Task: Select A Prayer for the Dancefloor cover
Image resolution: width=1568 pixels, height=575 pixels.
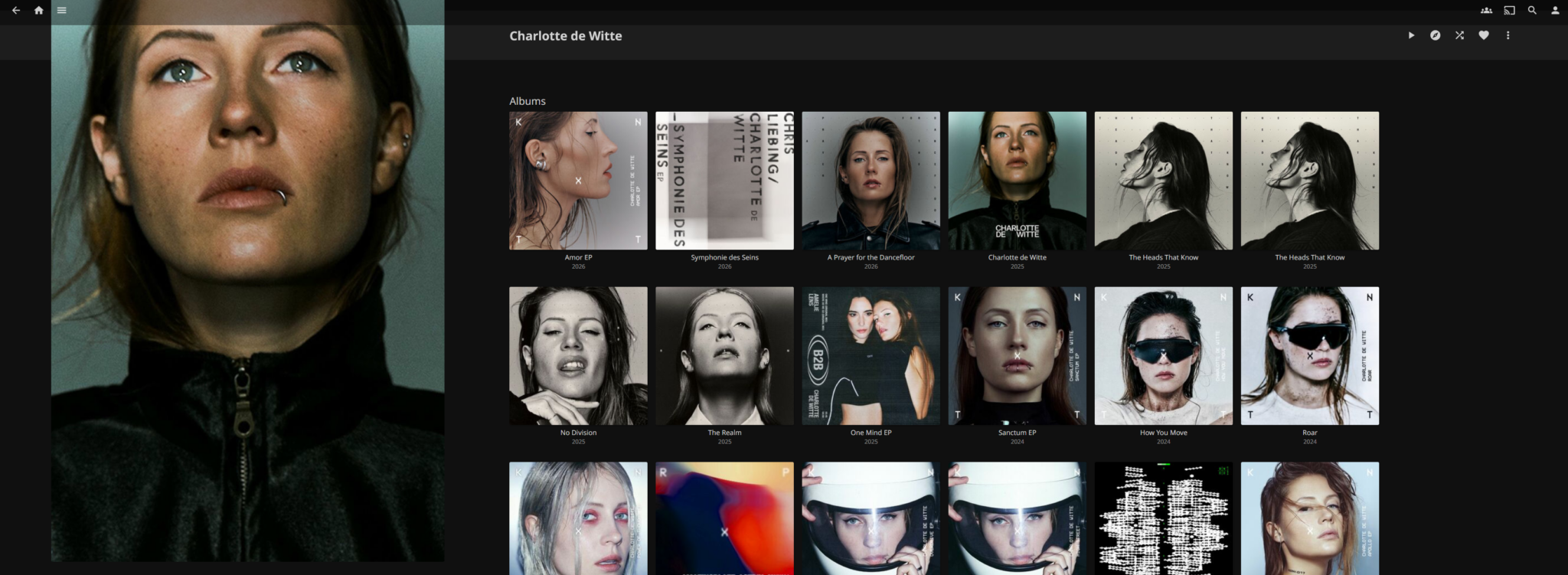Action: click(x=871, y=181)
